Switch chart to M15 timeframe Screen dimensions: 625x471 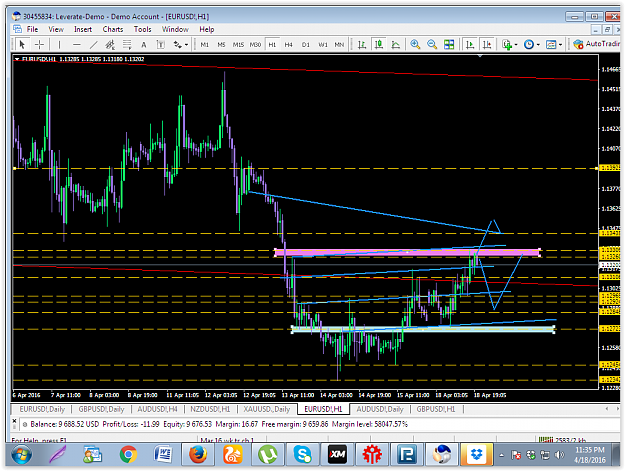(x=238, y=45)
